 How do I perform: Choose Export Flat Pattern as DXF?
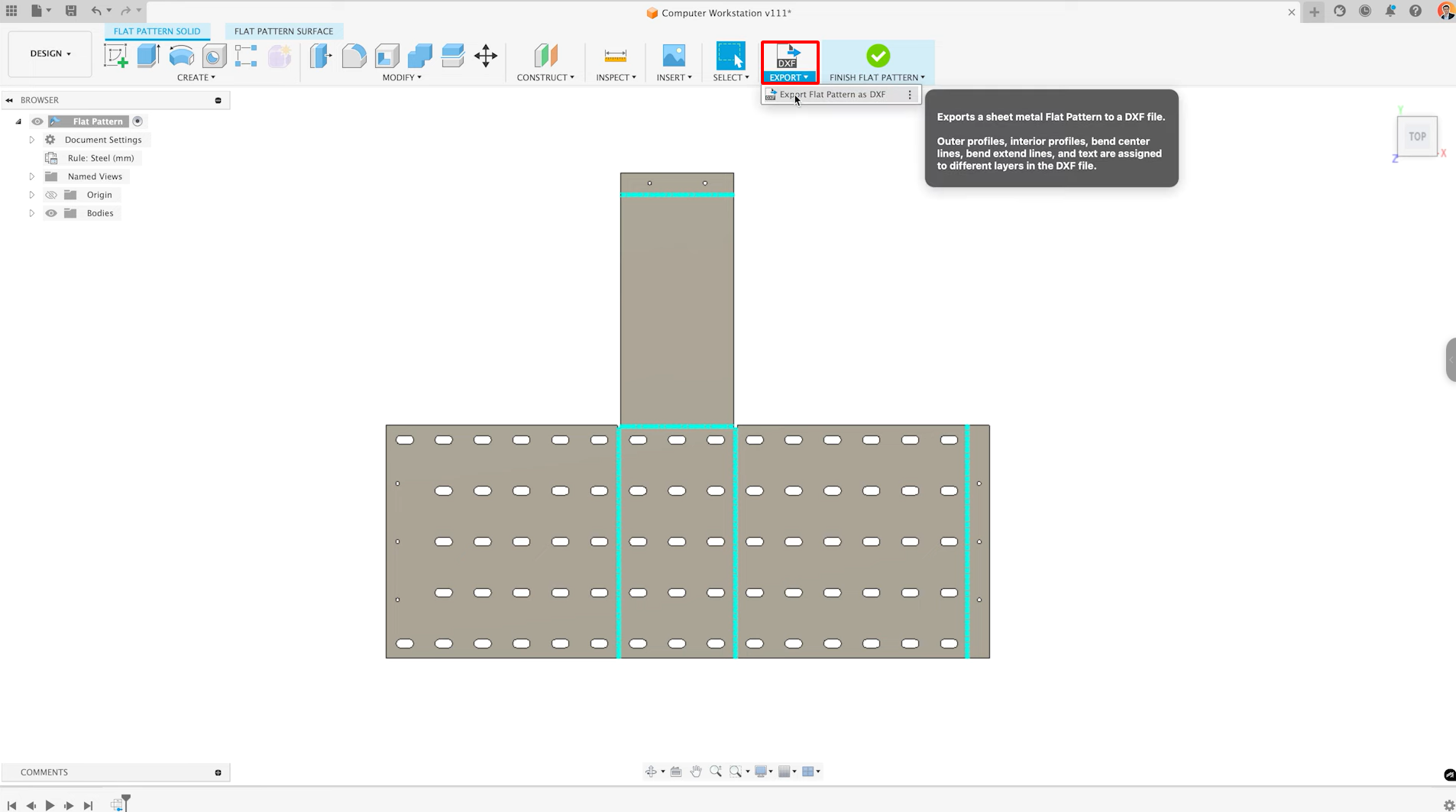pos(832,95)
